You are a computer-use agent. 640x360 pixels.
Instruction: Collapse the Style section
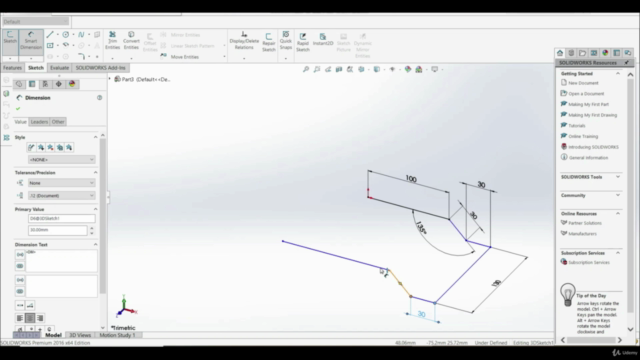tap(96, 137)
